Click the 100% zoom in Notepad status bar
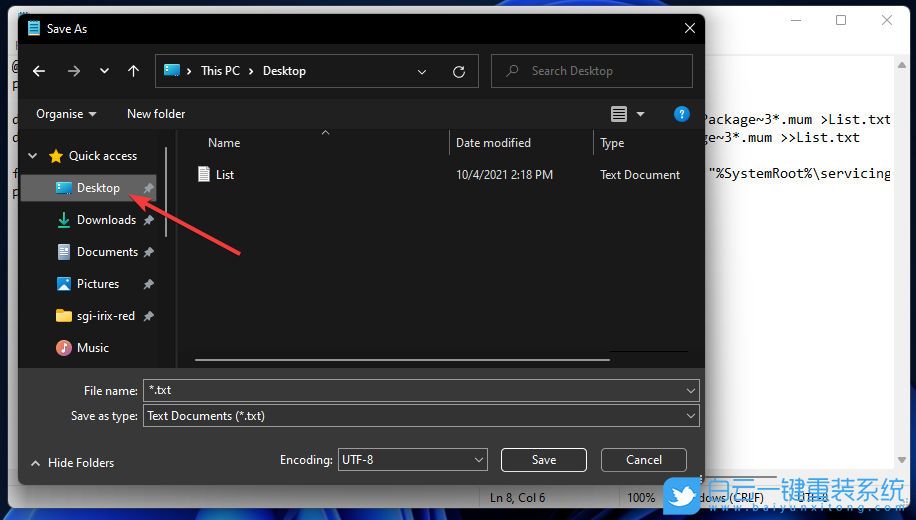 [x=641, y=498]
